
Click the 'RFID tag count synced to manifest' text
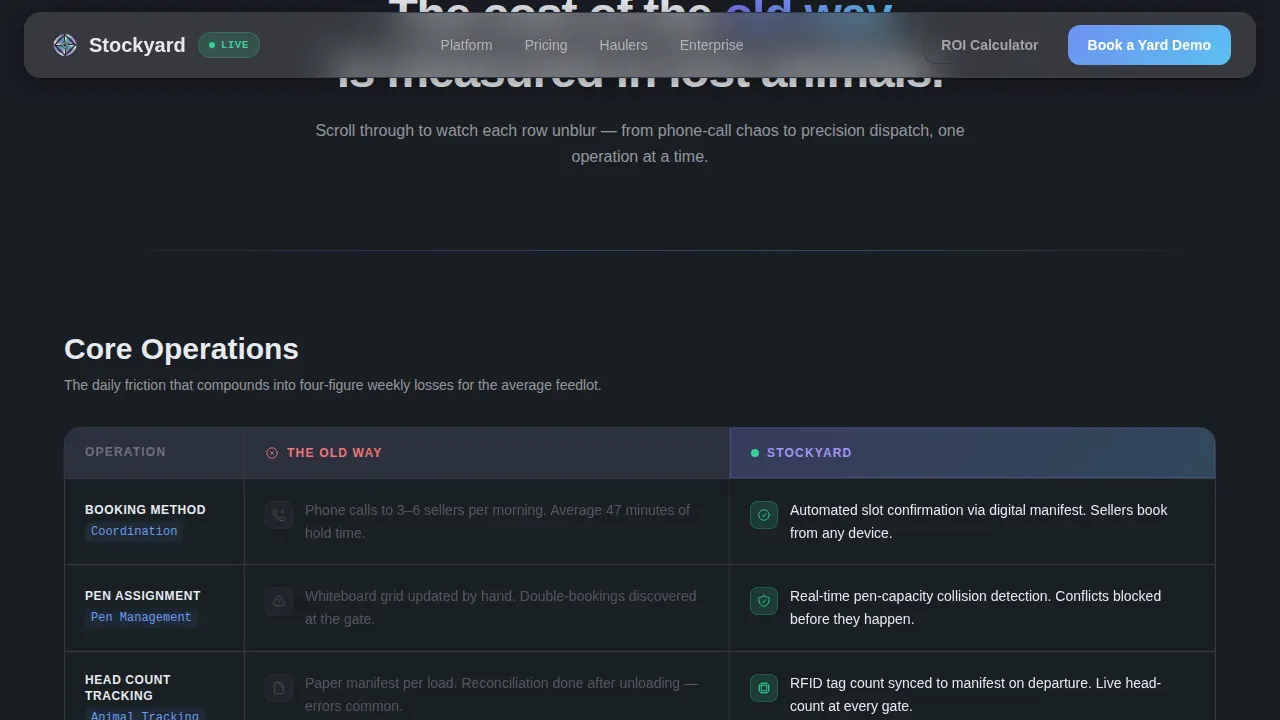click(975, 694)
